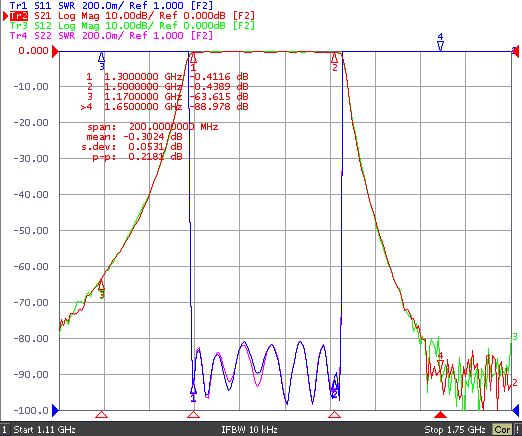
Task: Click channel 1 indicator in status bar
Action: click(4, 429)
